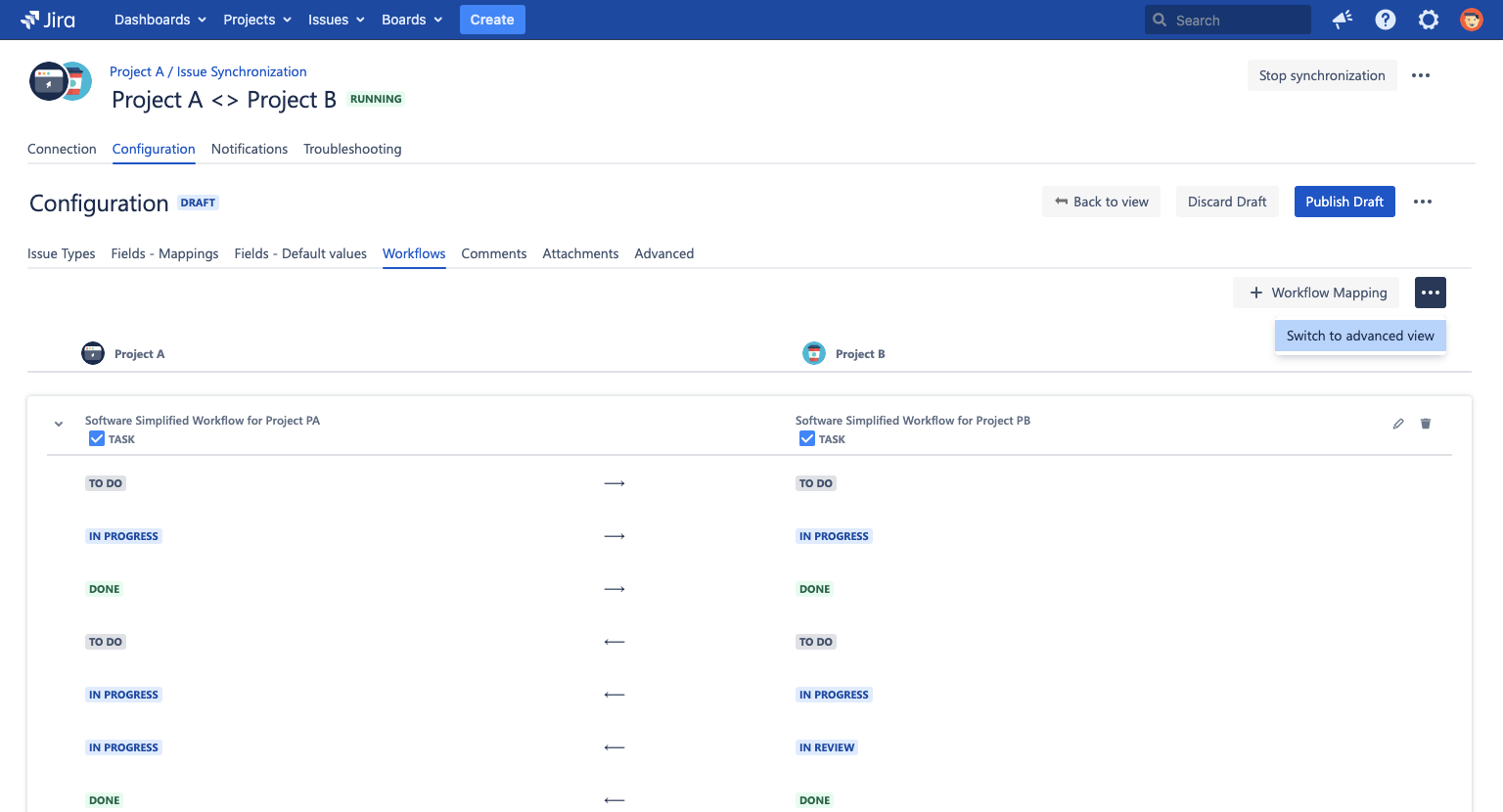The width and height of the screenshot is (1503, 812).
Task: Open your profile avatar menu
Action: (x=1471, y=20)
